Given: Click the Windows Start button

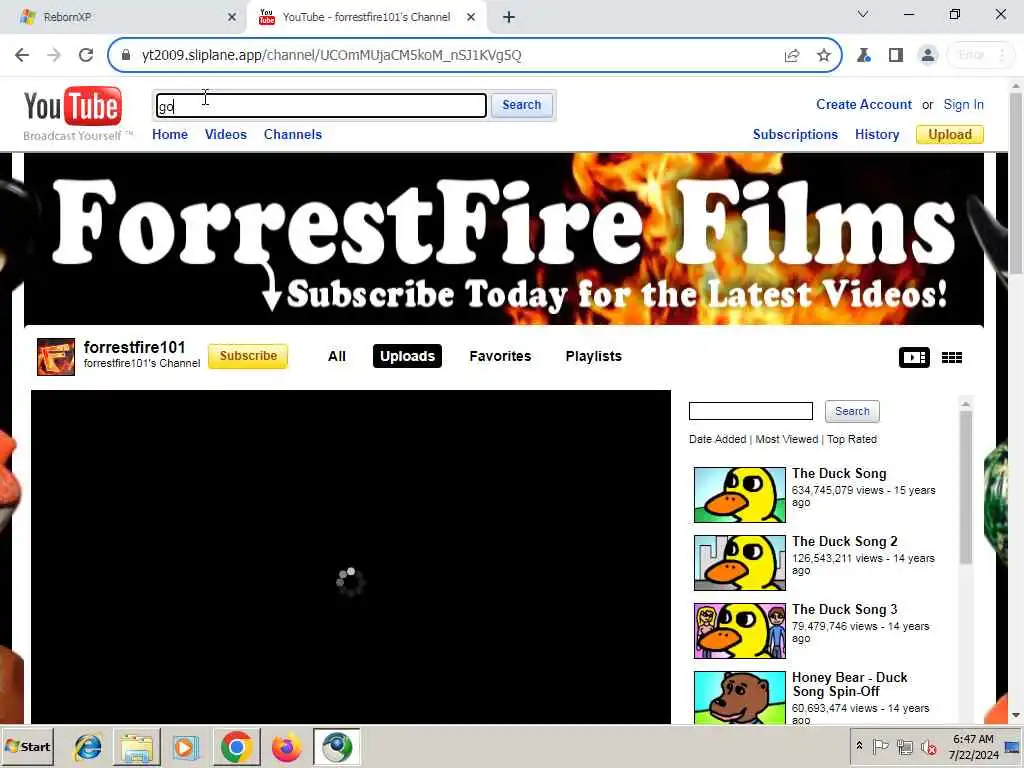Looking at the screenshot, I should (x=27, y=746).
